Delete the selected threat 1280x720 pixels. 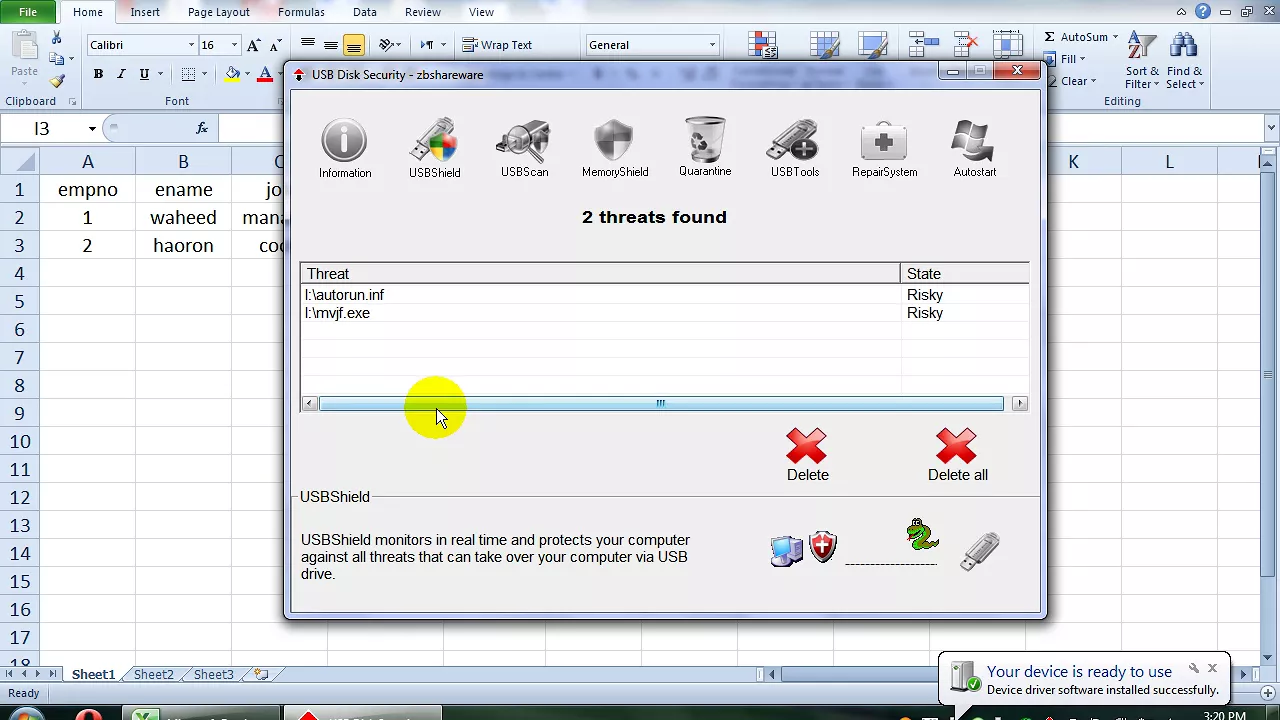(807, 455)
